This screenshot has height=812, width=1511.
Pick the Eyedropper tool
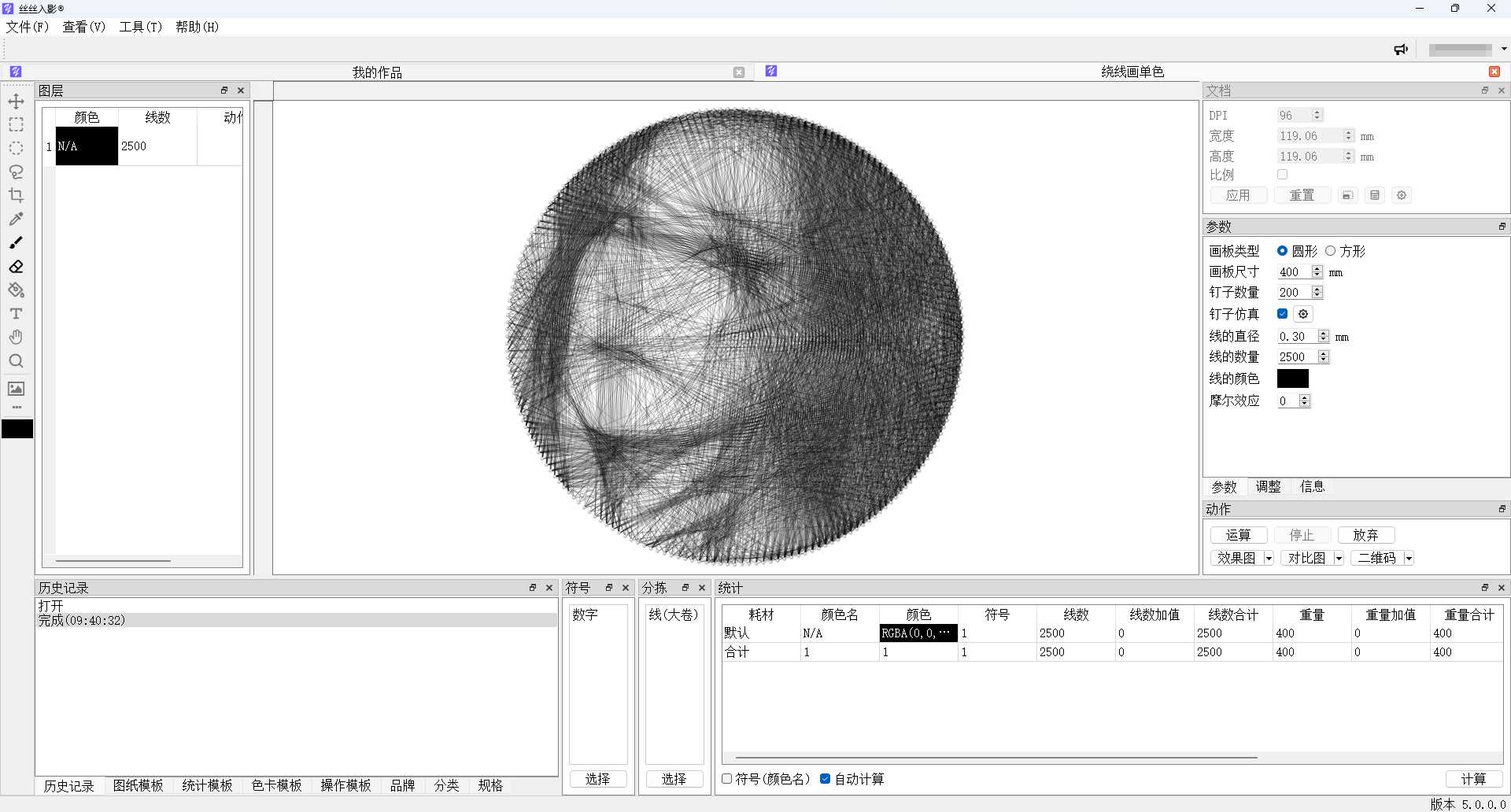[16, 219]
